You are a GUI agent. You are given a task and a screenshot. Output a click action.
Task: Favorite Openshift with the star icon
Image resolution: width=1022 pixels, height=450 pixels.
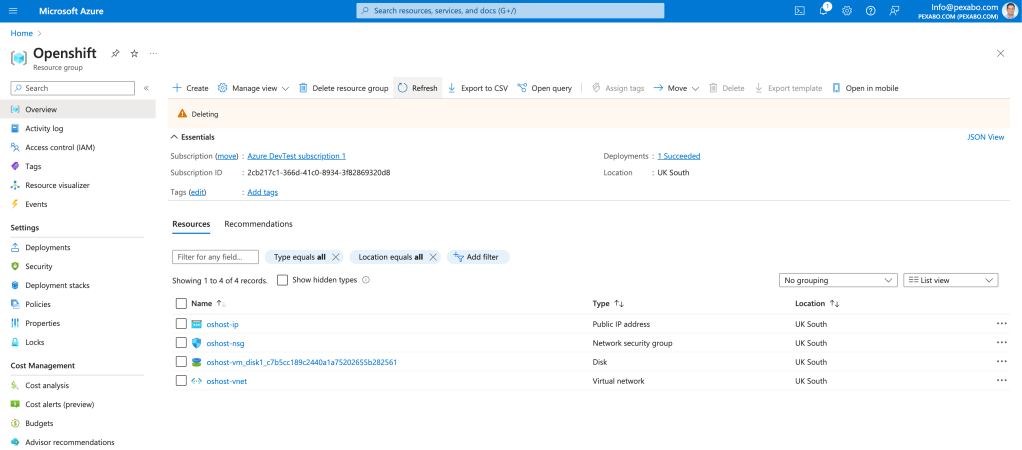(134, 53)
